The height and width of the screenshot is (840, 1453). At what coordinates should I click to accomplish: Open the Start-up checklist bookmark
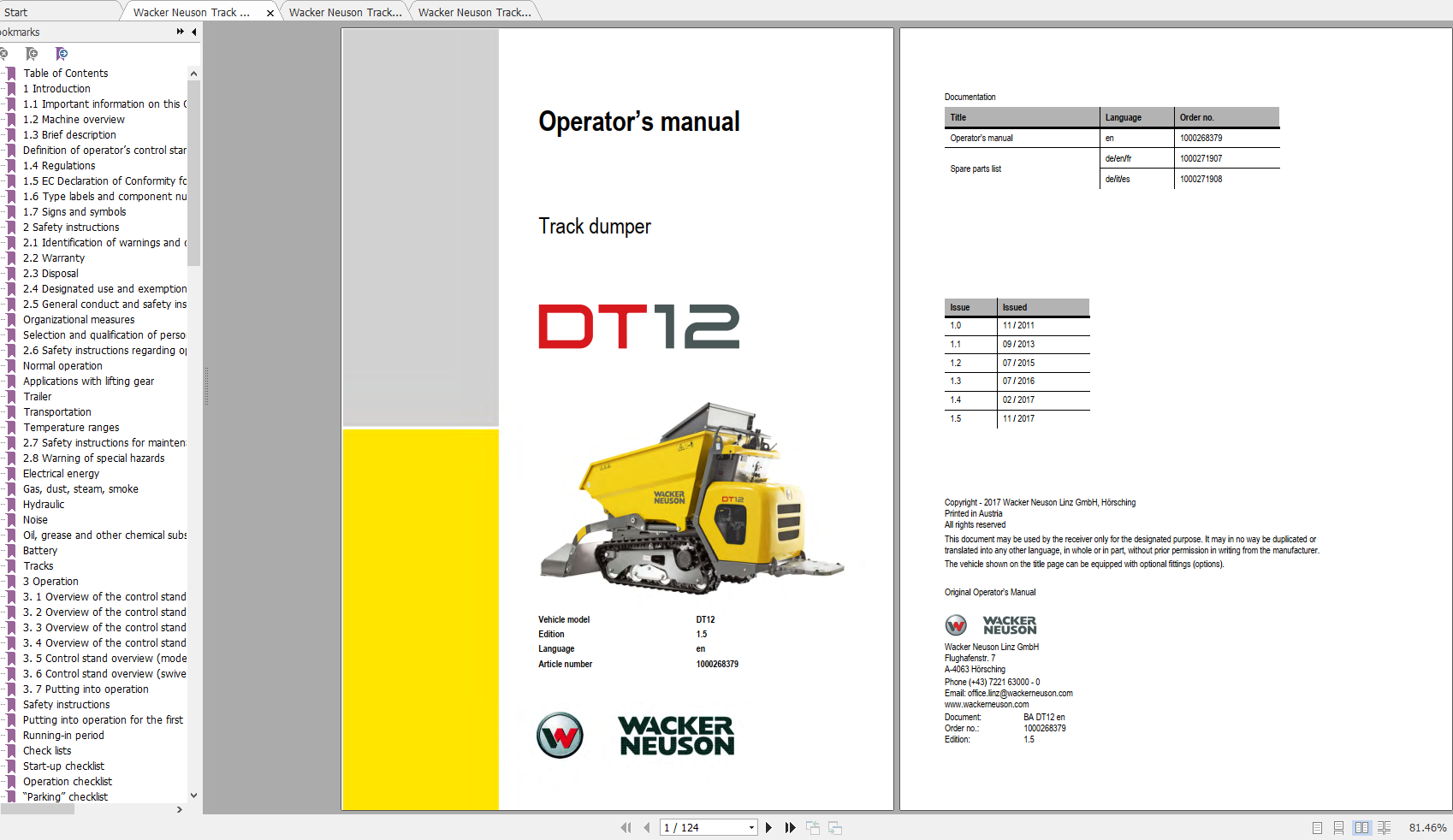coord(63,766)
